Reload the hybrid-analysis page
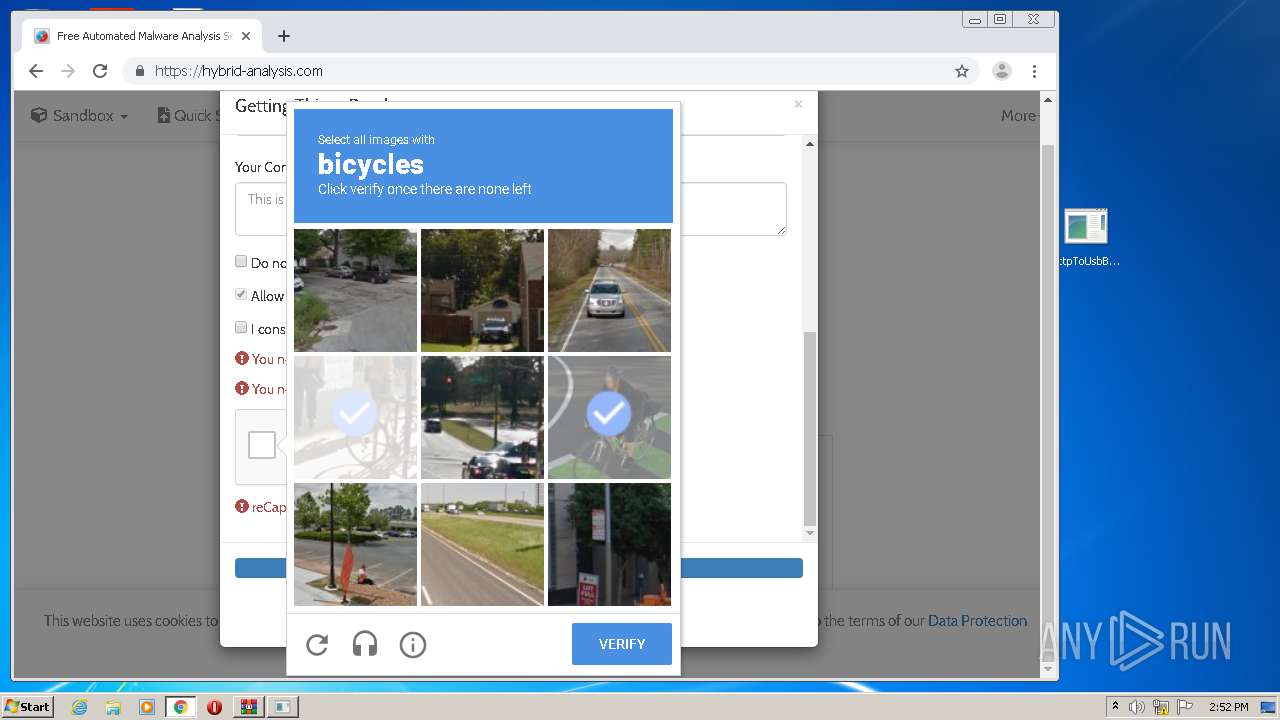Viewport: 1280px width, 720px height. 100,71
